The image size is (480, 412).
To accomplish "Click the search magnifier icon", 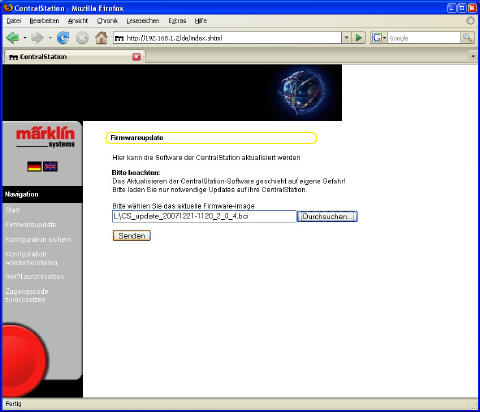I will click(467, 38).
